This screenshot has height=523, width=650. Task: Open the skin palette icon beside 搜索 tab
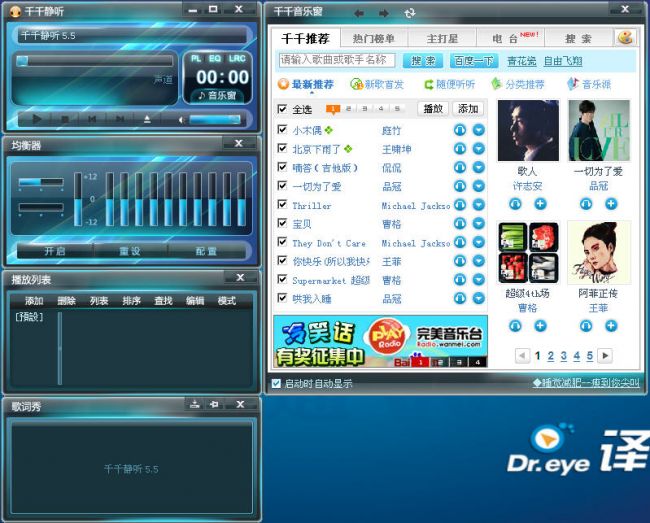point(625,38)
